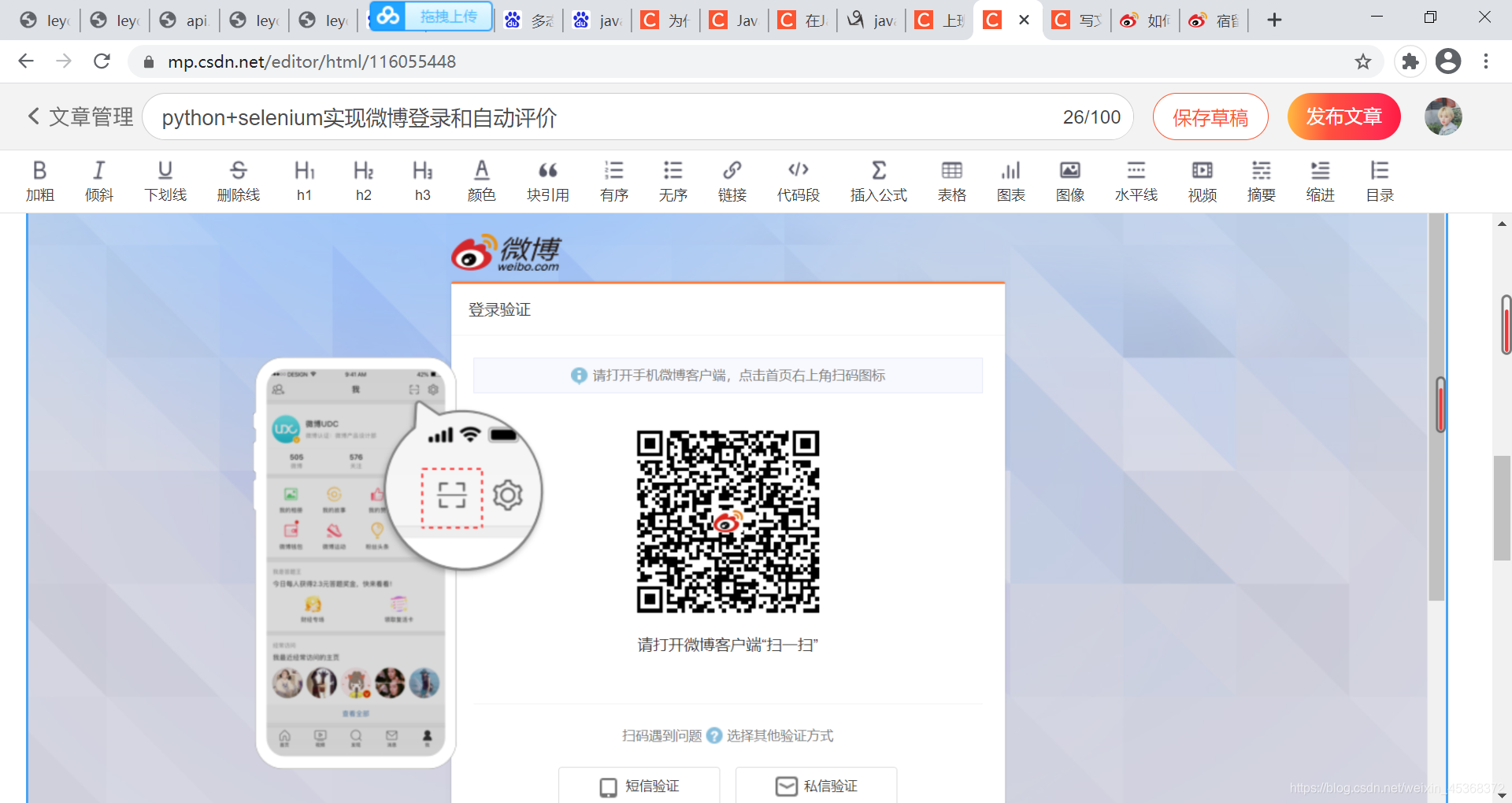This screenshot has width=1512, height=803.
Task: Switch to the Weibo '如何' tab
Action: [x=1146, y=20]
